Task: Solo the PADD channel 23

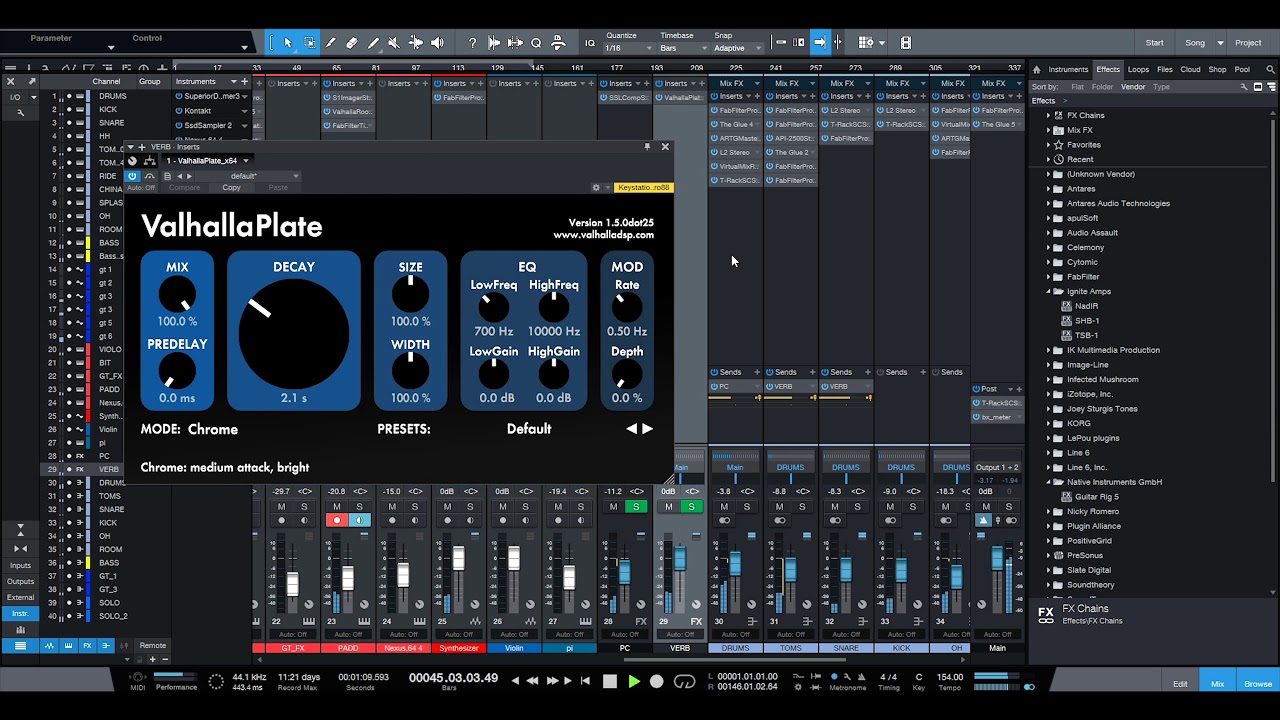Action: coord(359,507)
